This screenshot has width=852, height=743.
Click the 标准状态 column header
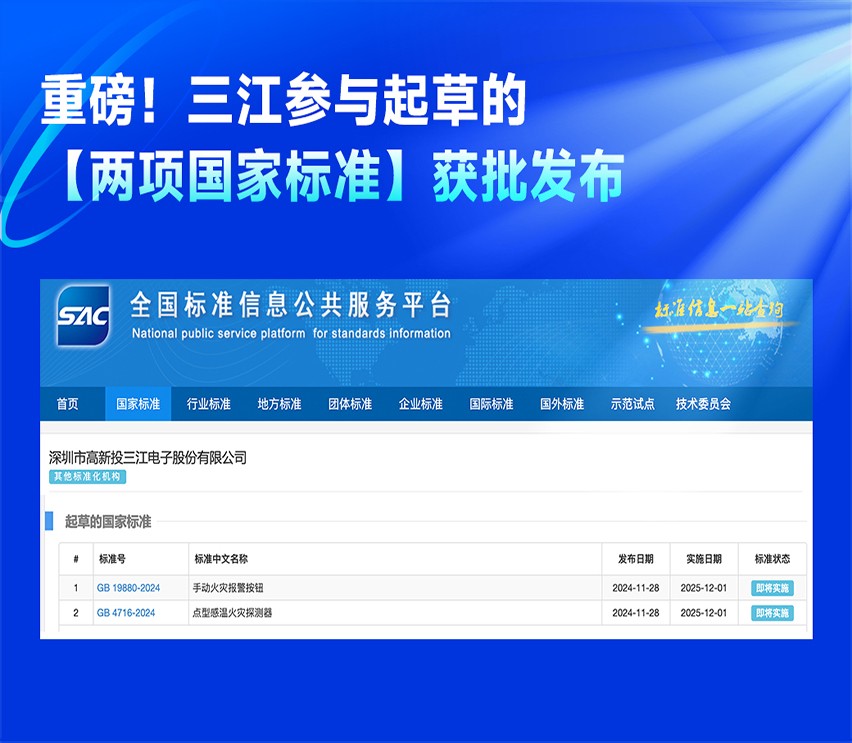(772, 559)
